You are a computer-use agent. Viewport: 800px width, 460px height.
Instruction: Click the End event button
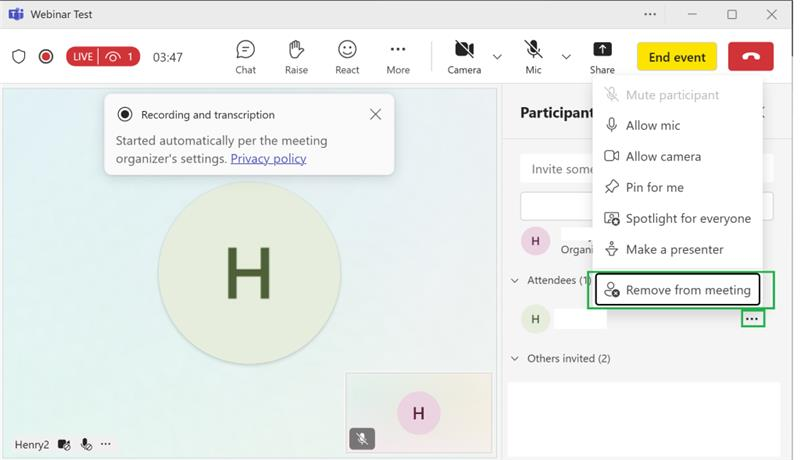[x=677, y=57]
